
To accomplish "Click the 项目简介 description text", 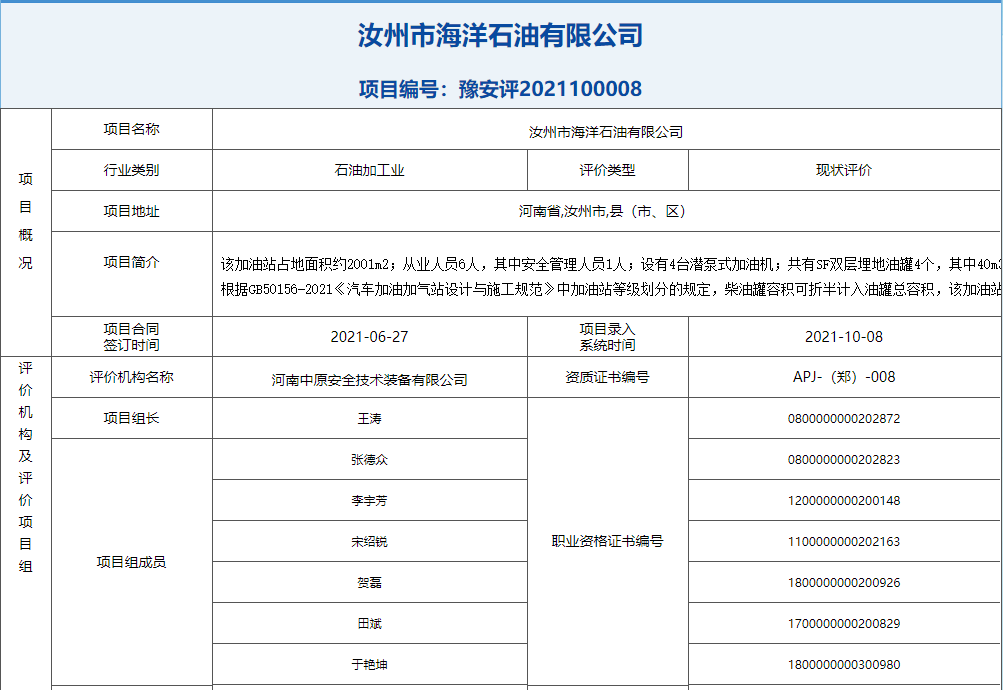I will (x=610, y=276).
